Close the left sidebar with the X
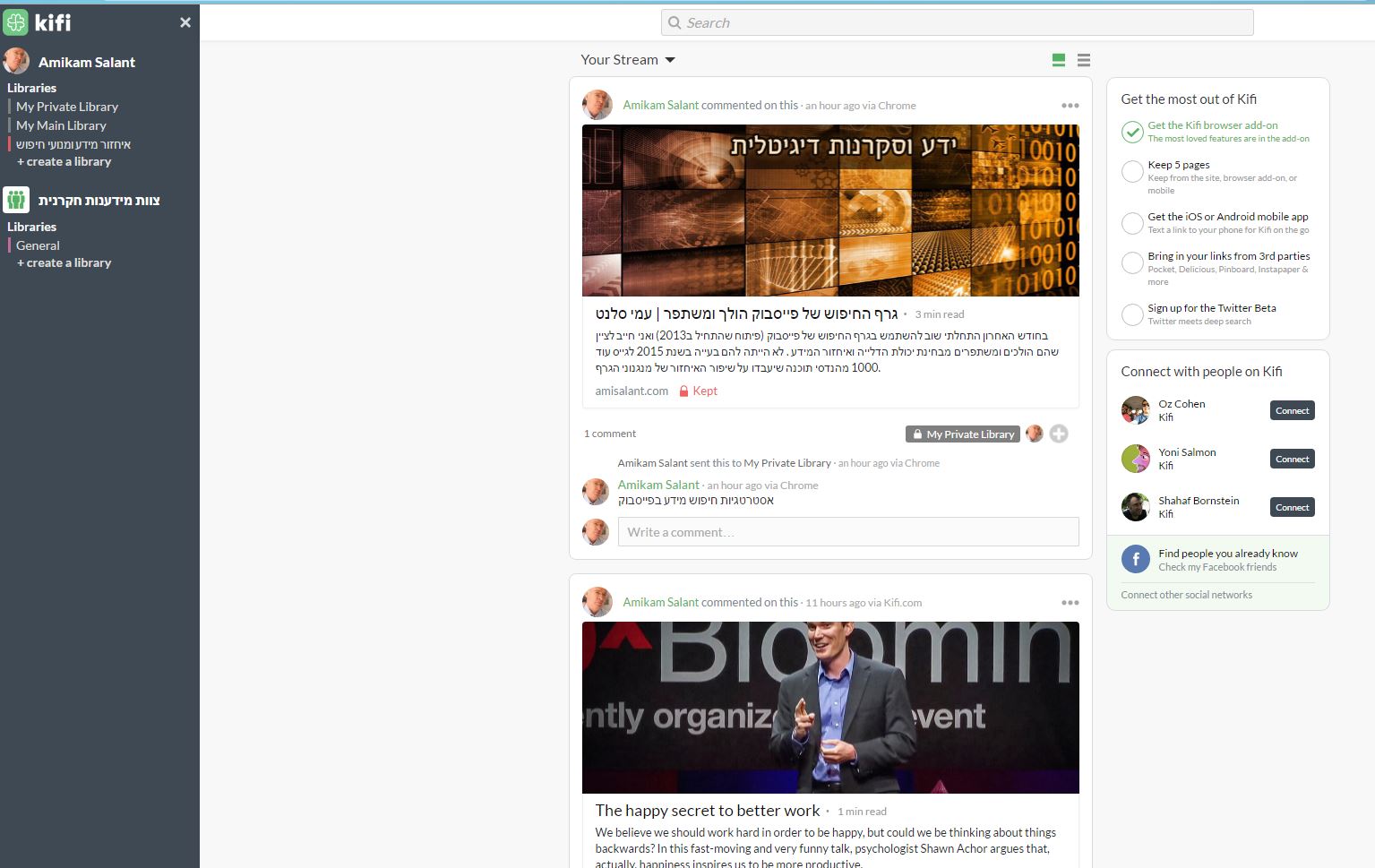Image resolution: width=1375 pixels, height=868 pixels. (185, 22)
